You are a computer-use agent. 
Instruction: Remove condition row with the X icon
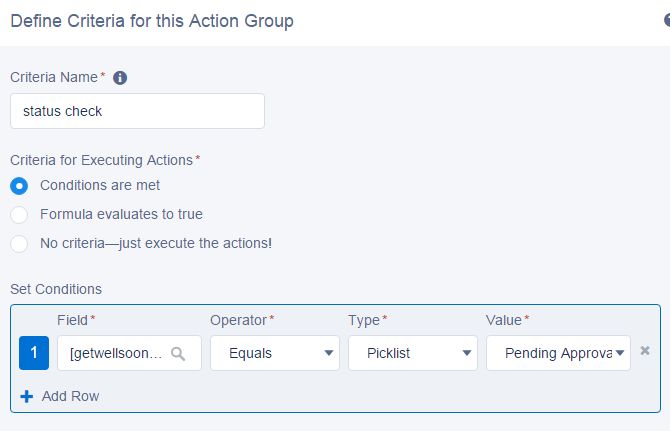click(x=645, y=351)
